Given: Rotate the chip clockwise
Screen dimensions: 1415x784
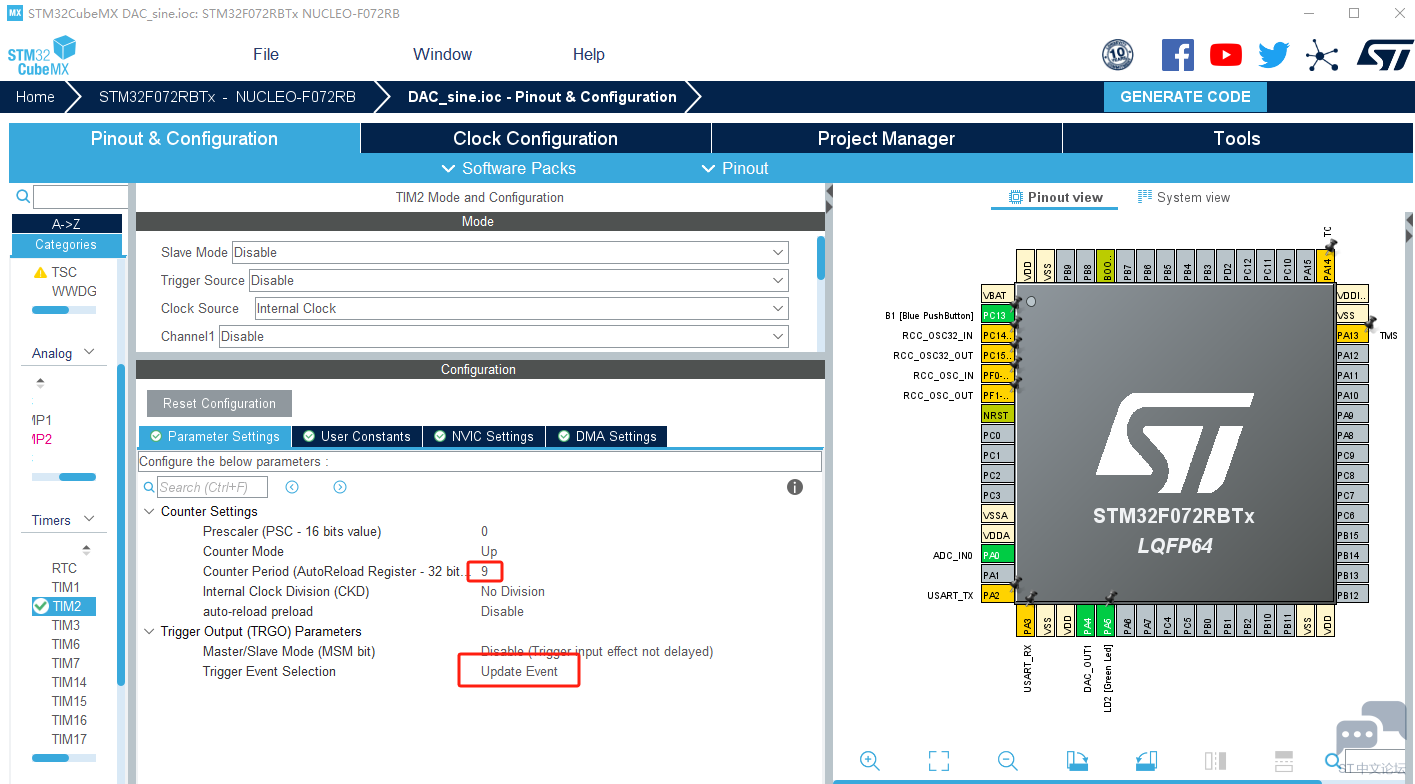Looking at the screenshot, I should (1077, 761).
